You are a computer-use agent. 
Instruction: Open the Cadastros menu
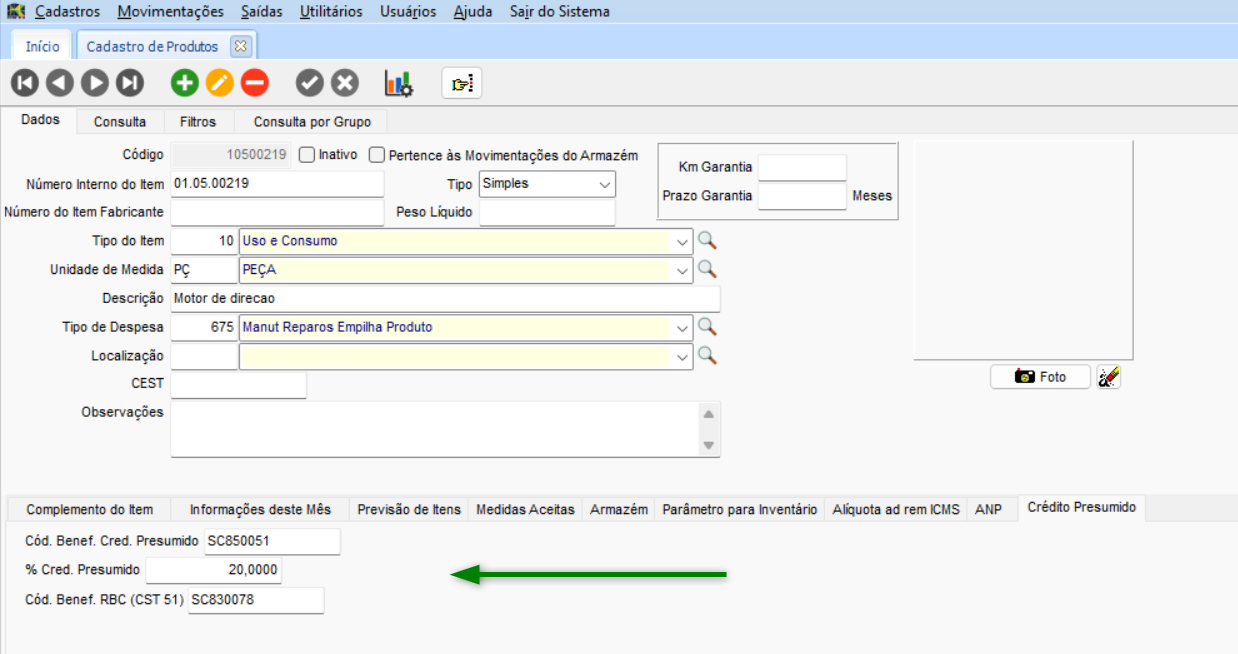[67, 12]
